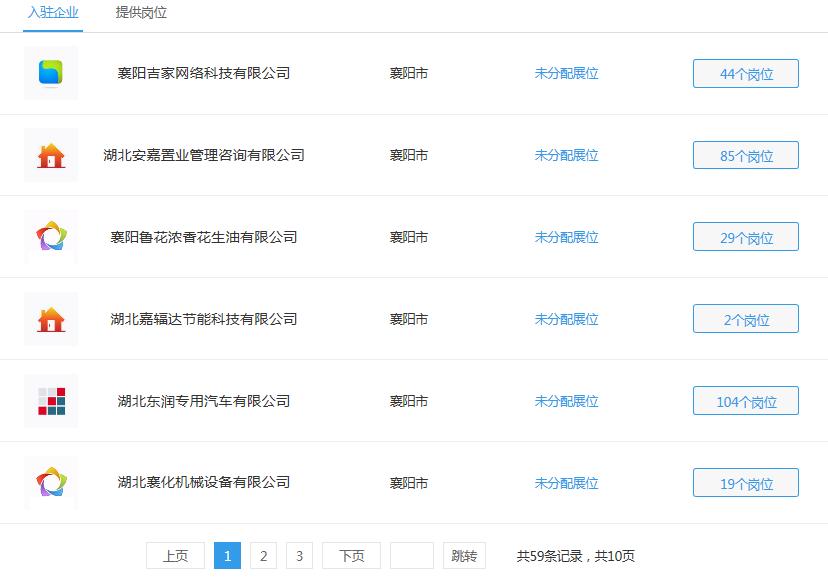Click the 襄阳吉家网络科技 company logo icon

(51, 73)
